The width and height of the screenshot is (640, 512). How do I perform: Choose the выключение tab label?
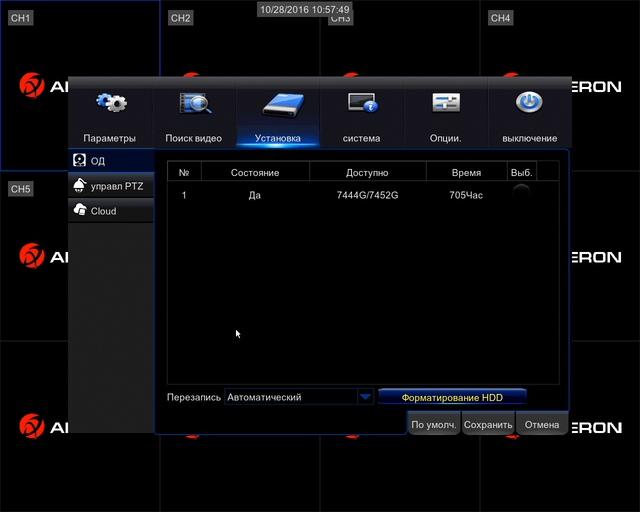pyautogui.click(x=529, y=138)
